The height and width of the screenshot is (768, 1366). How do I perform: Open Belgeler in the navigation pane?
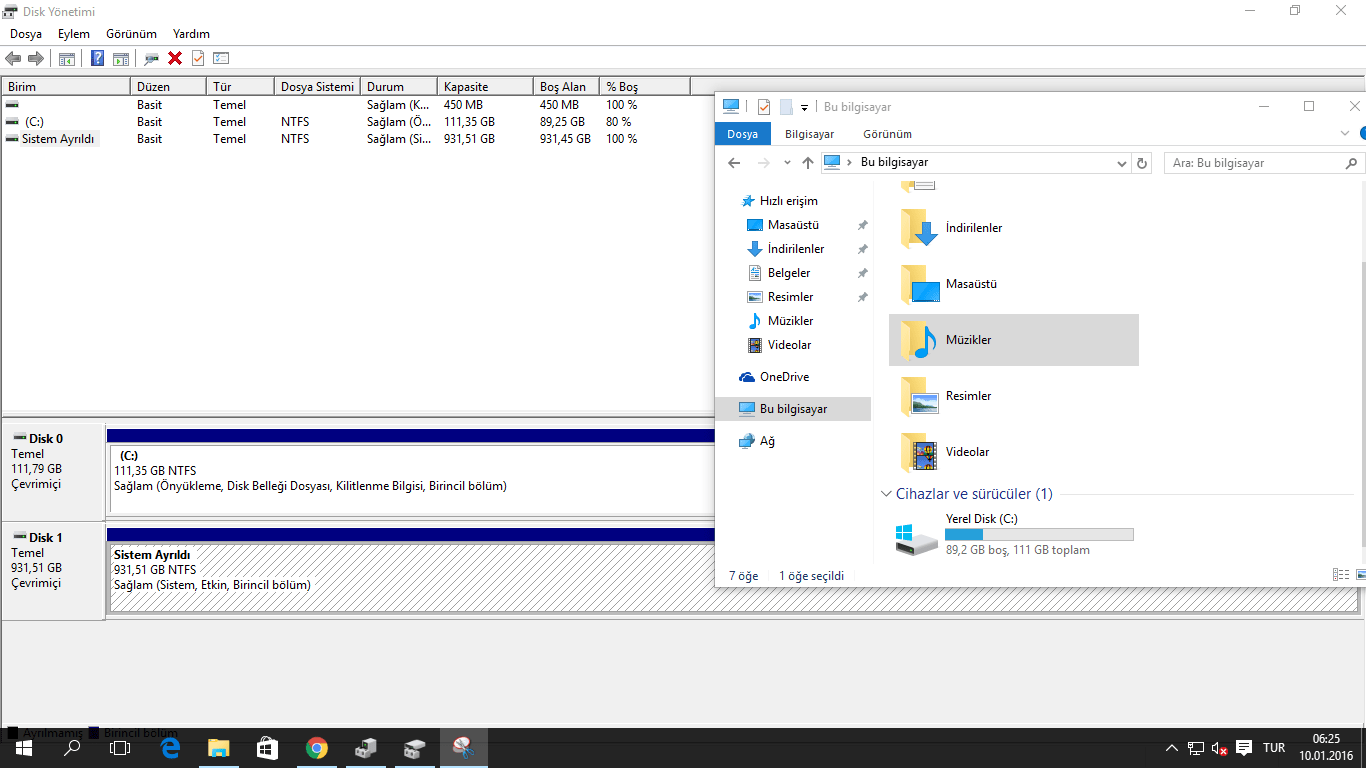click(x=789, y=273)
